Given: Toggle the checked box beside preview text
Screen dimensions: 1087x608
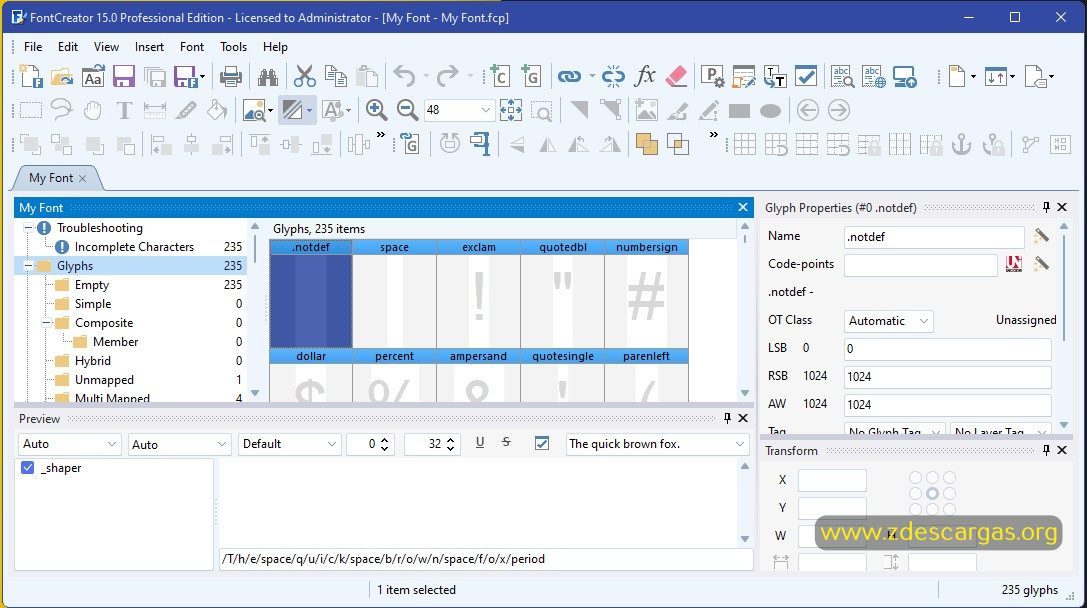Looking at the screenshot, I should 542,443.
